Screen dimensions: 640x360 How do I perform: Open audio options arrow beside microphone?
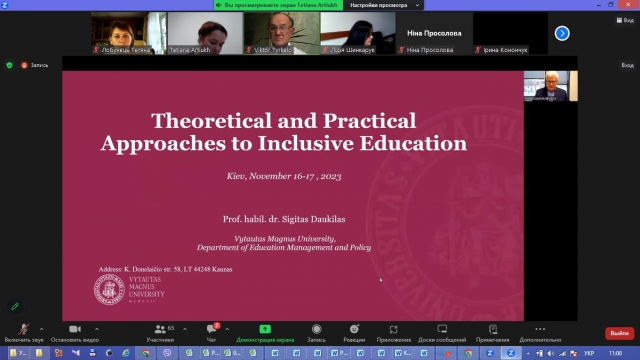pos(42,329)
